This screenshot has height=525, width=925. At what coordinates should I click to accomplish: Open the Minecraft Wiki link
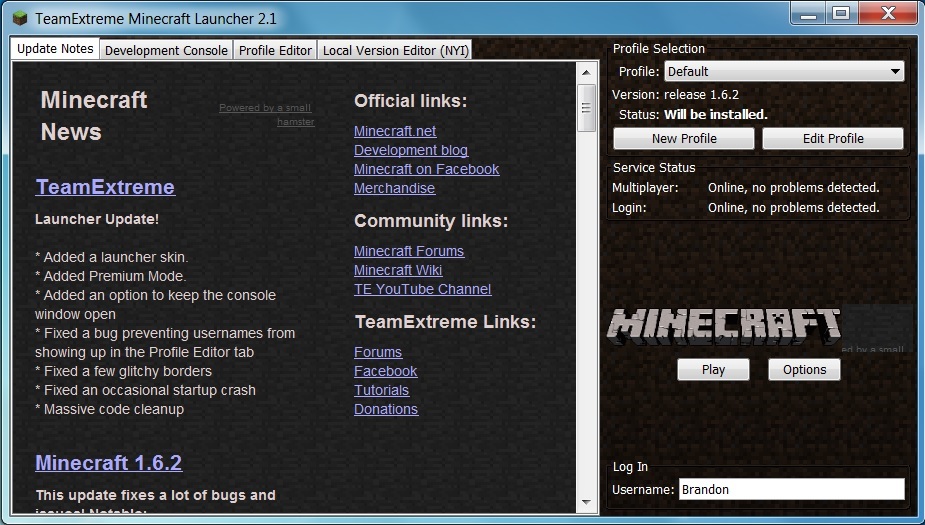click(398, 270)
